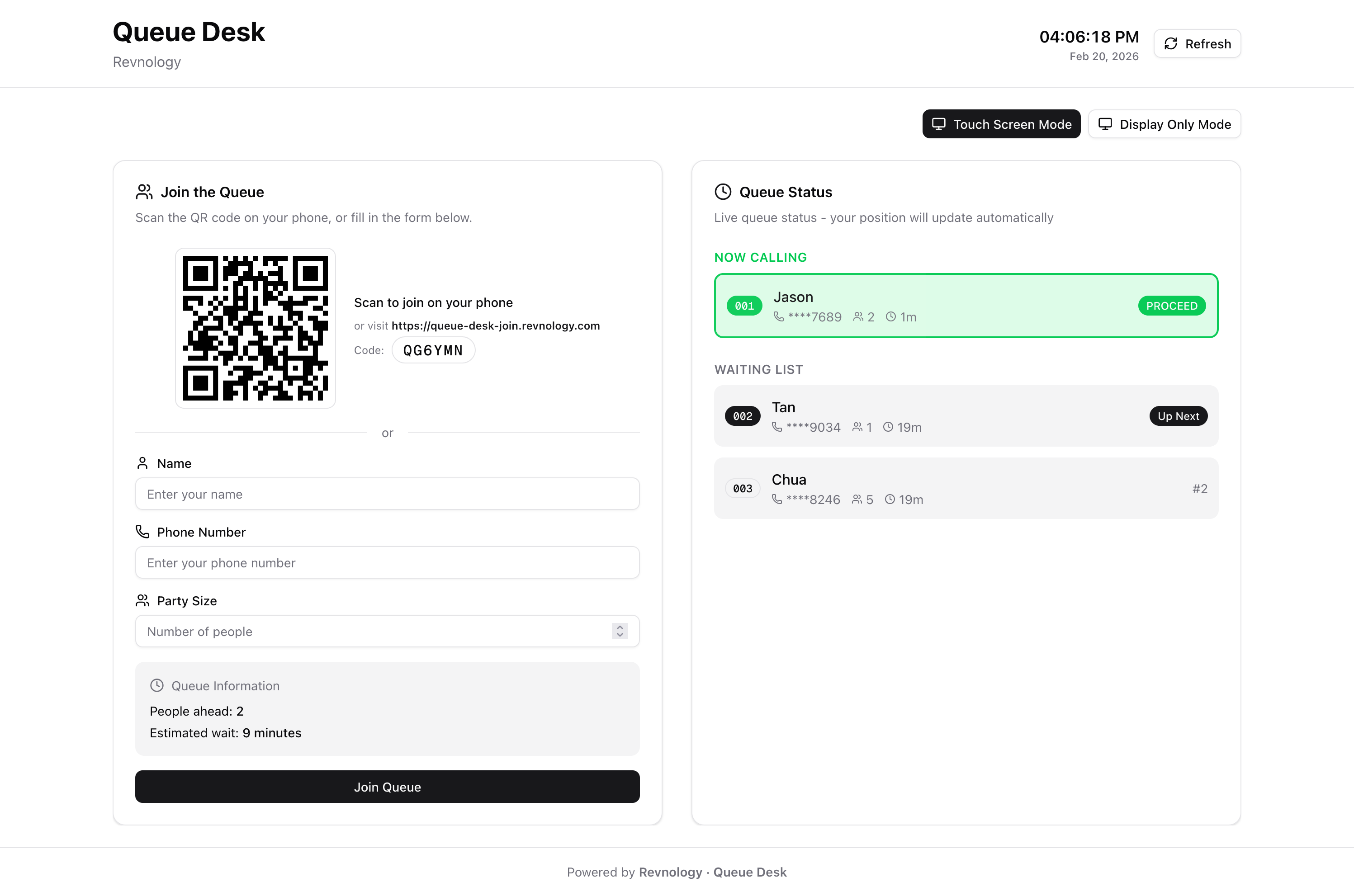Click the green PROCEED badge for Jason
This screenshot has height=896, width=1354.
1171,306
